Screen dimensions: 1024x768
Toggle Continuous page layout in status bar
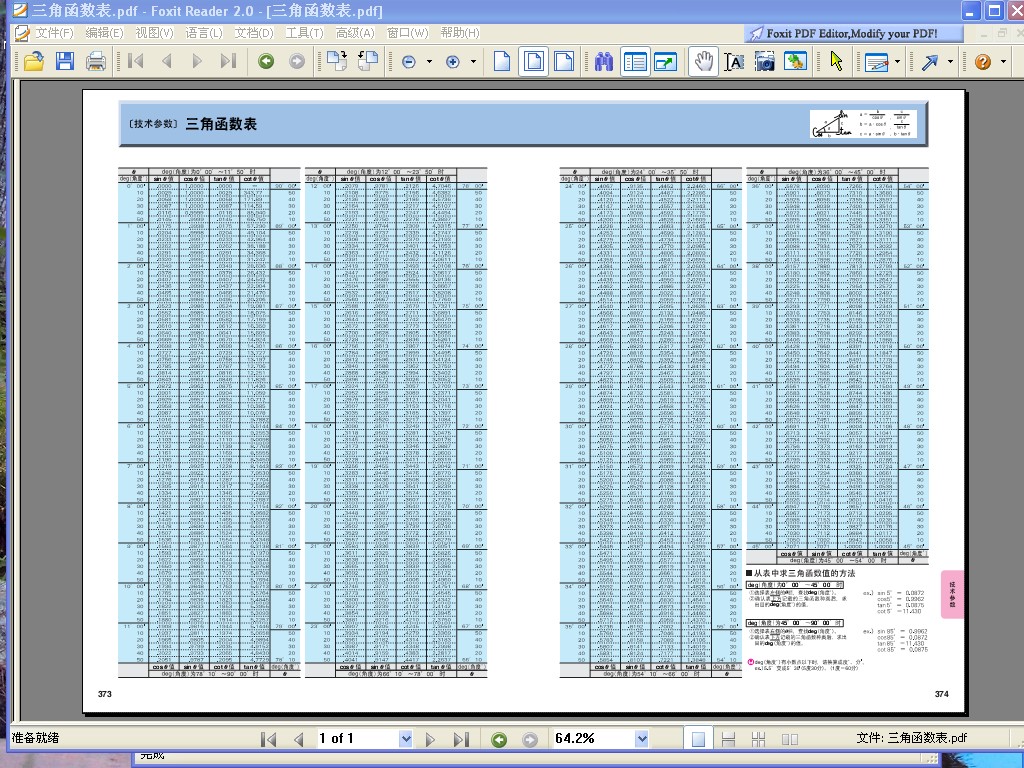pos(728,739)
